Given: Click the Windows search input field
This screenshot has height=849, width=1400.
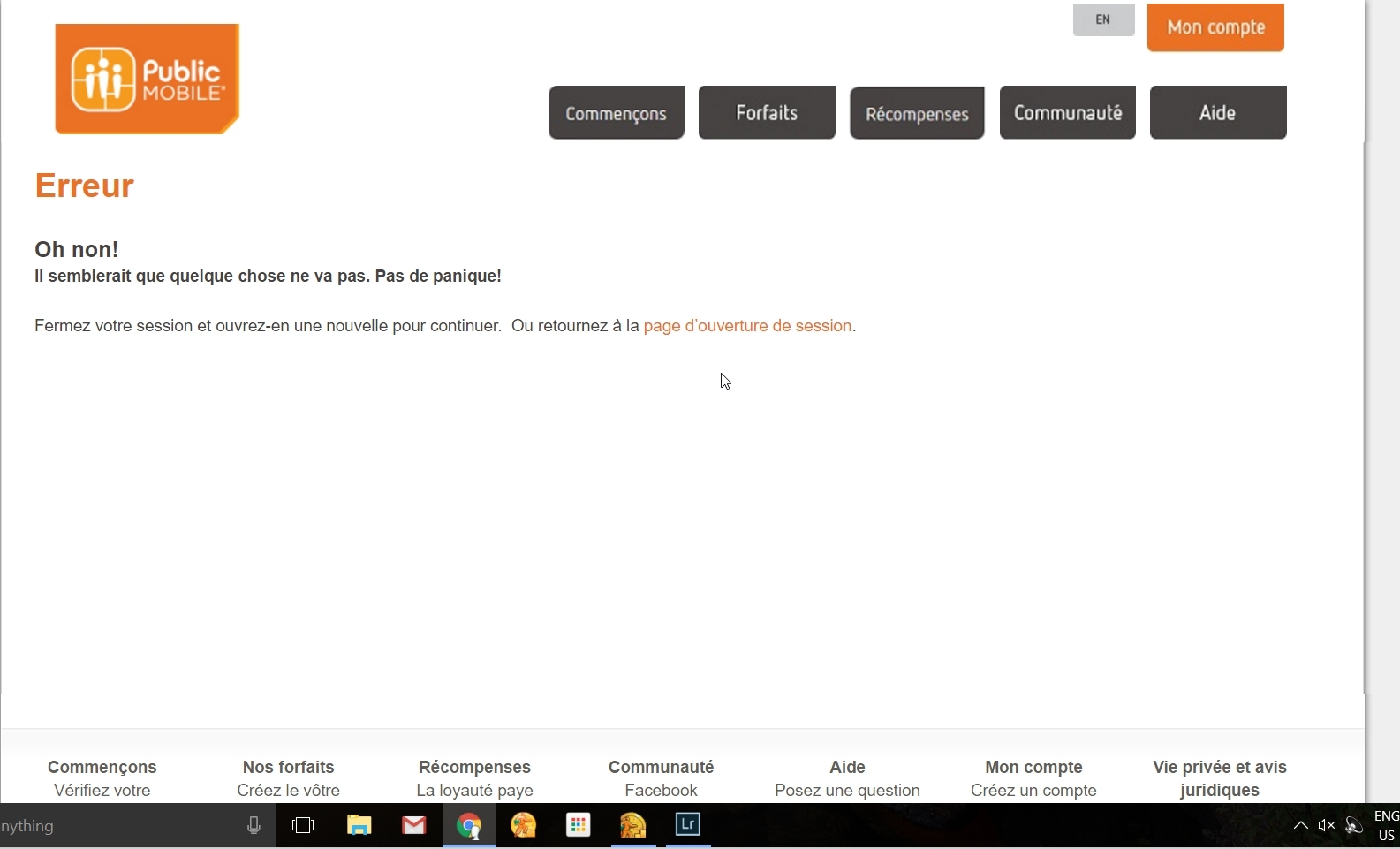Looking at the screenshot, I should click(x=115, y=826).
